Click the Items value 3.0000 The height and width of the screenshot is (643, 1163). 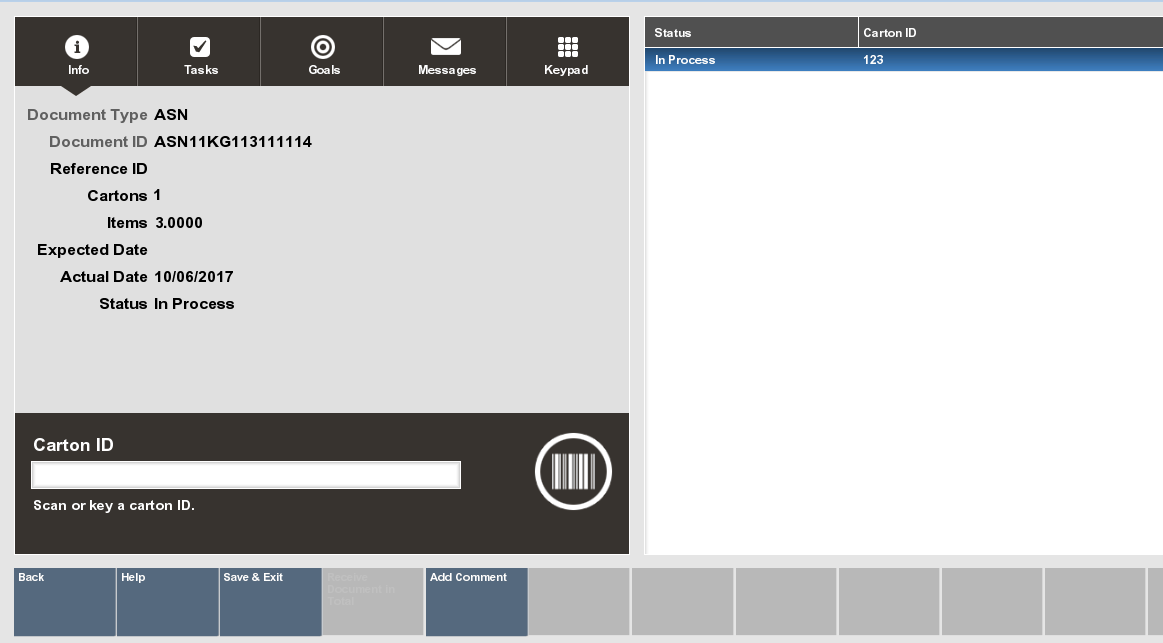179,222
